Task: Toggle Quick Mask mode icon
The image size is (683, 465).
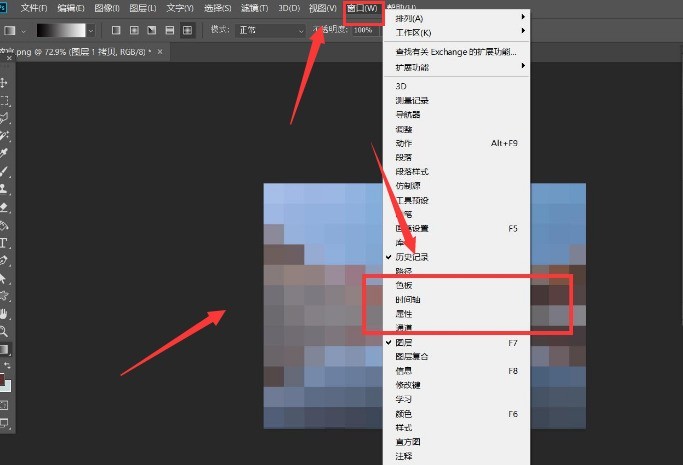Action: [x=4, y=405]
